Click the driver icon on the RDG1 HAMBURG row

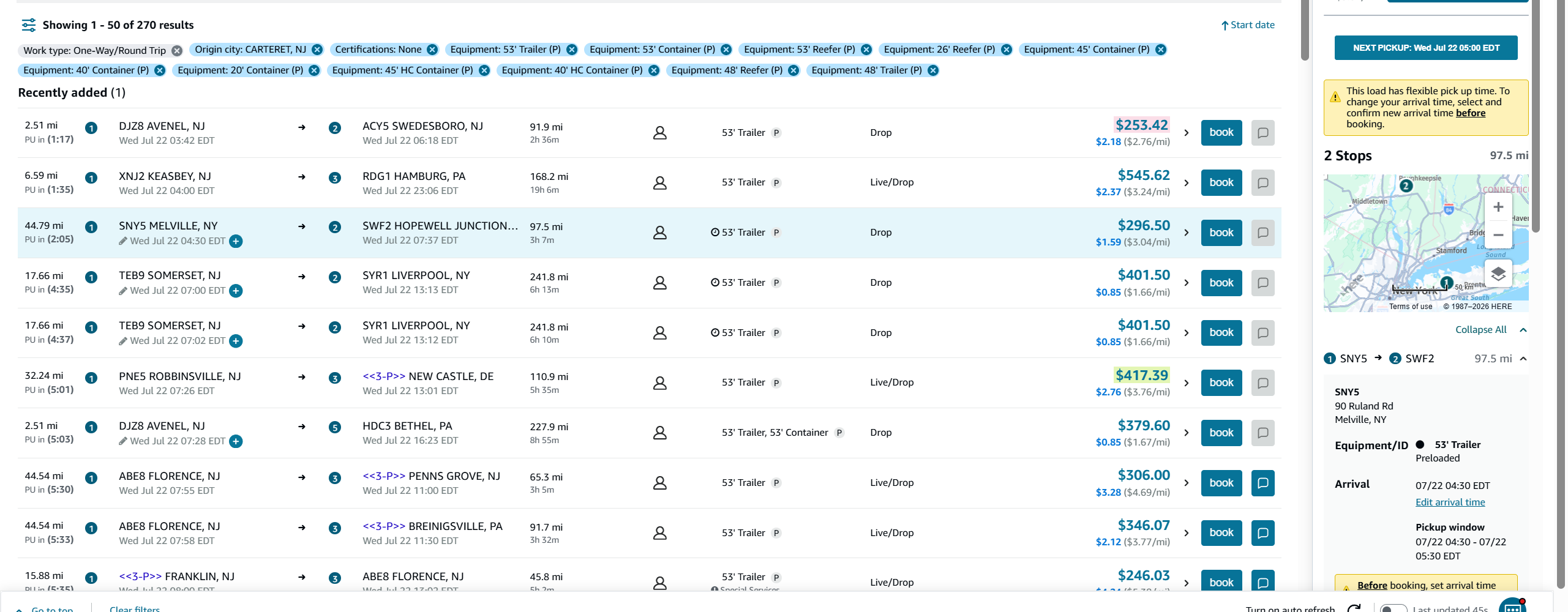click(x=659, y=183)
